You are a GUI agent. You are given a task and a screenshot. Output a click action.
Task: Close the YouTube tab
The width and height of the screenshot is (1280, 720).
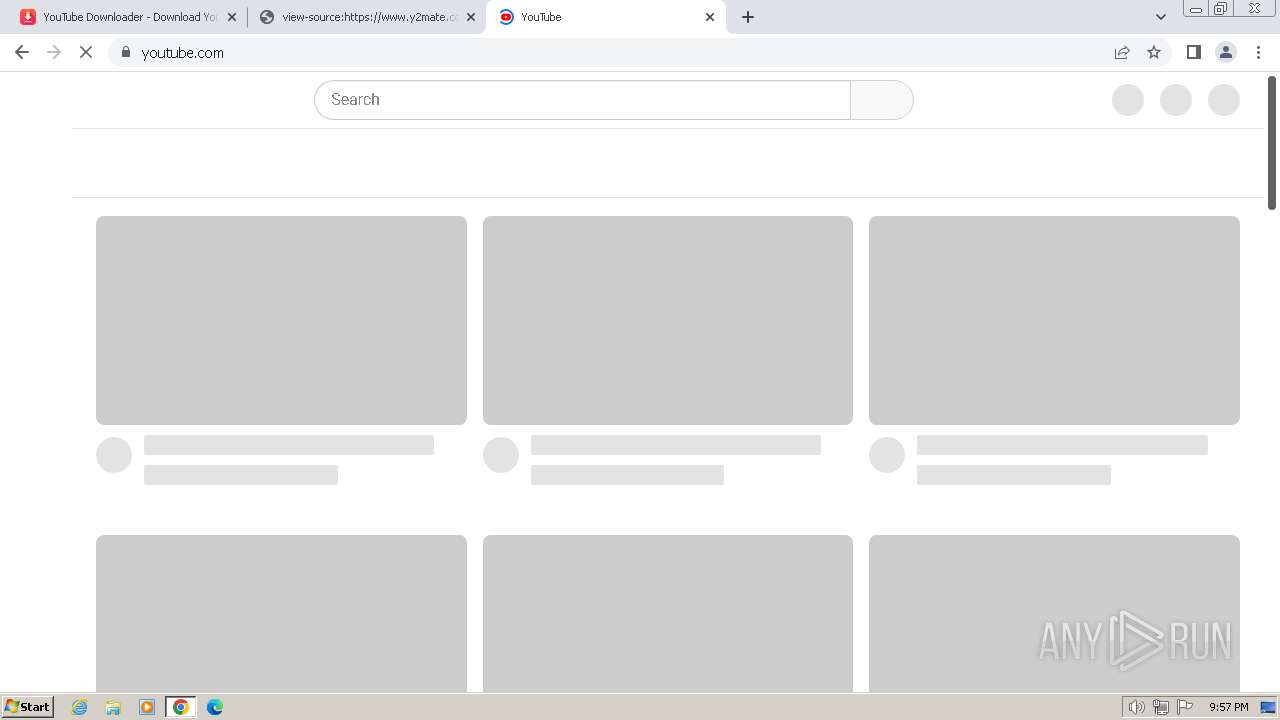click(x=710, y=17)
